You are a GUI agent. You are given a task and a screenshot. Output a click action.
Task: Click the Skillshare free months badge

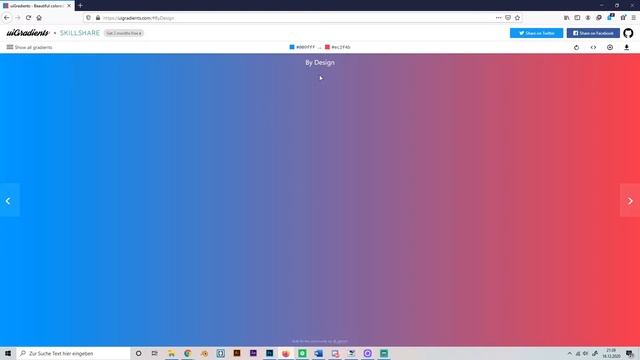(124, 33)
